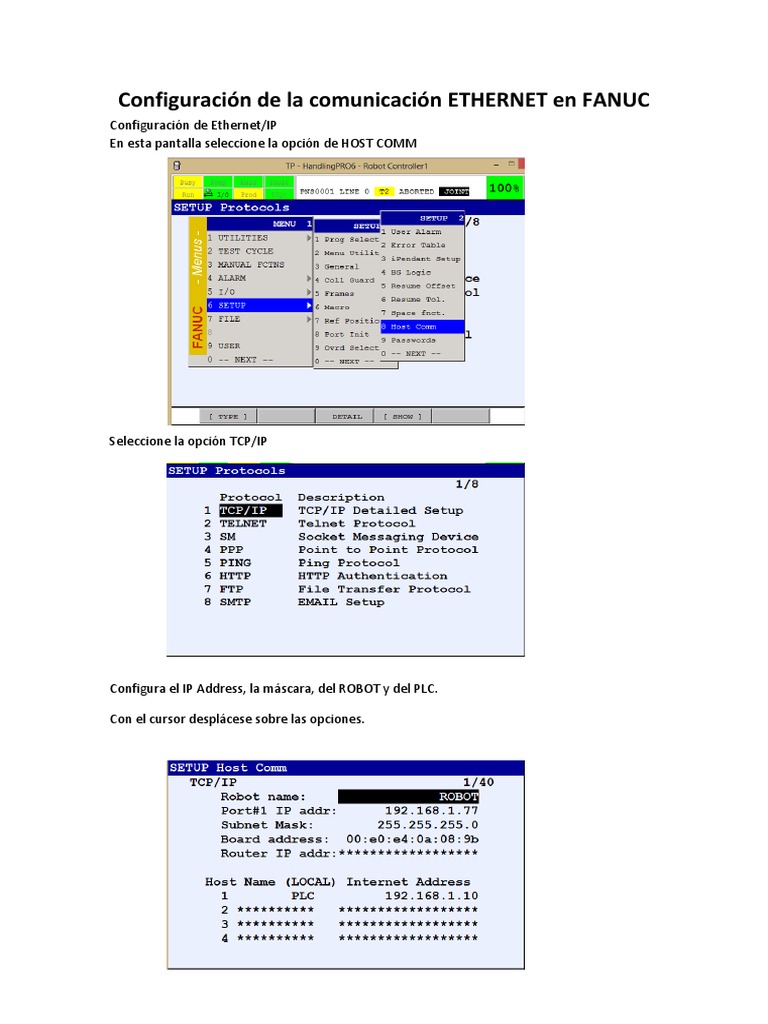Click Port#1 IP addr value 192.168.1.77
Viewport: 768px width, 1024px height.
[431, 810]
